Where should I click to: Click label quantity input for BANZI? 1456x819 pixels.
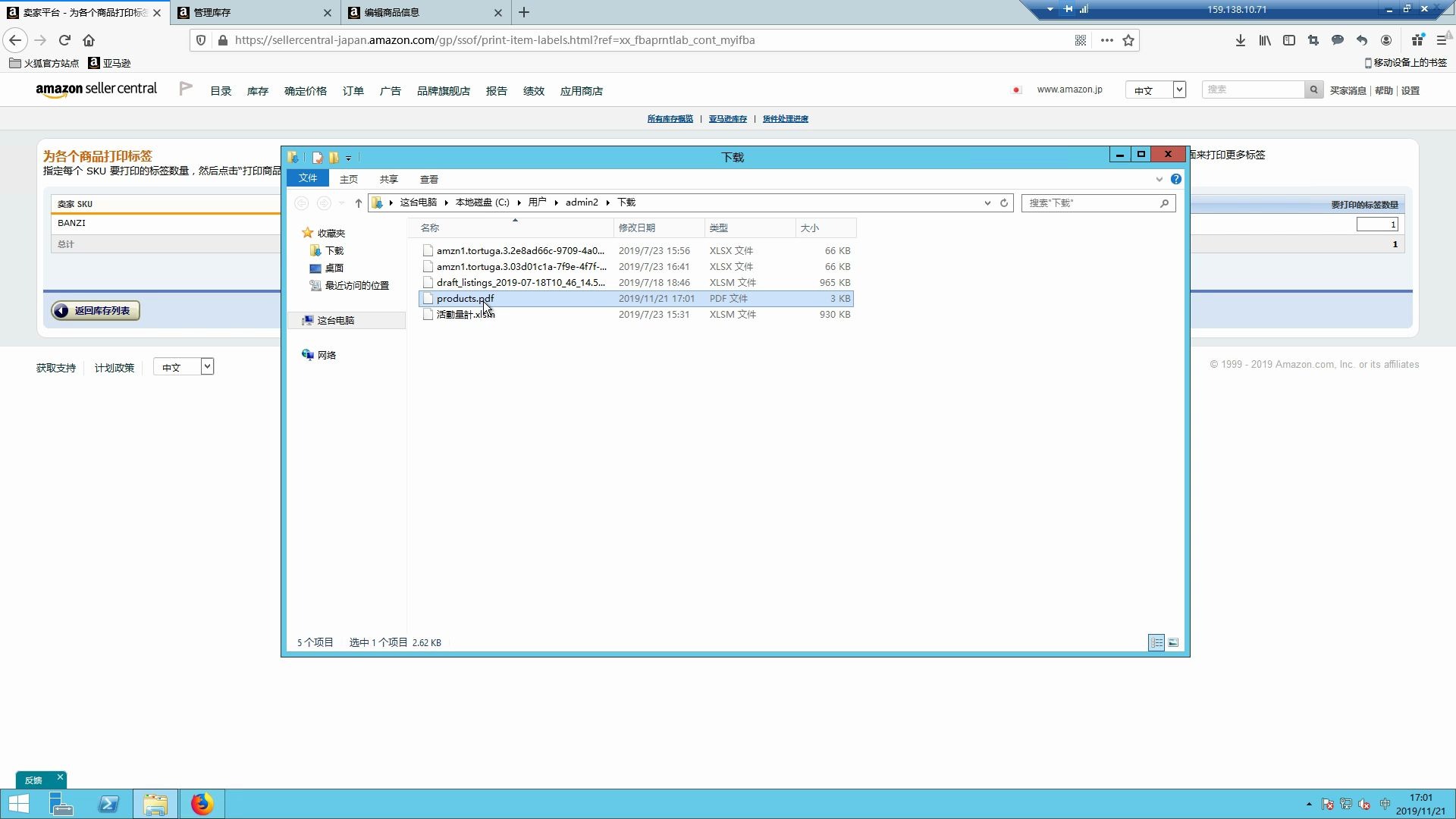click(x=1377, y=224)
